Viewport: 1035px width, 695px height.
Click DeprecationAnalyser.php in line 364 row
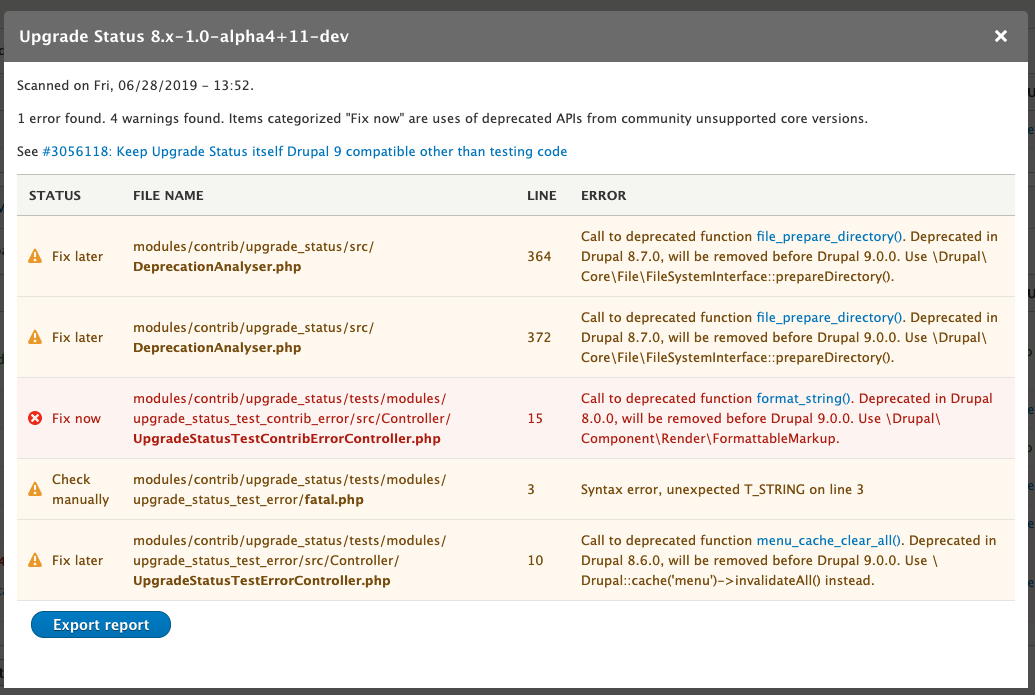[x=217, y=267]
